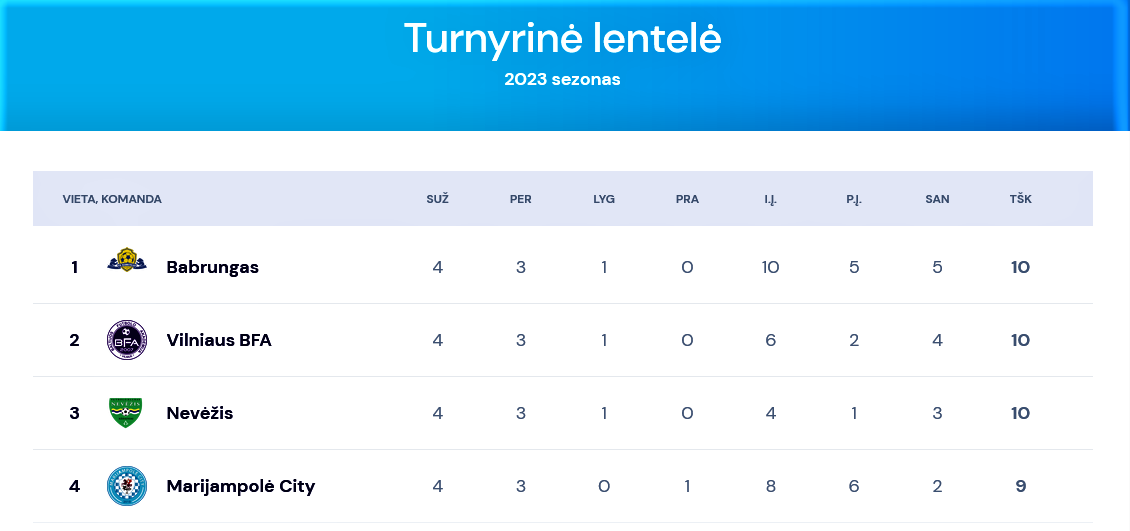1130x531 pixels.
Task: Open the Vilniaus BFA team link
Action: [x=219, y=340]
